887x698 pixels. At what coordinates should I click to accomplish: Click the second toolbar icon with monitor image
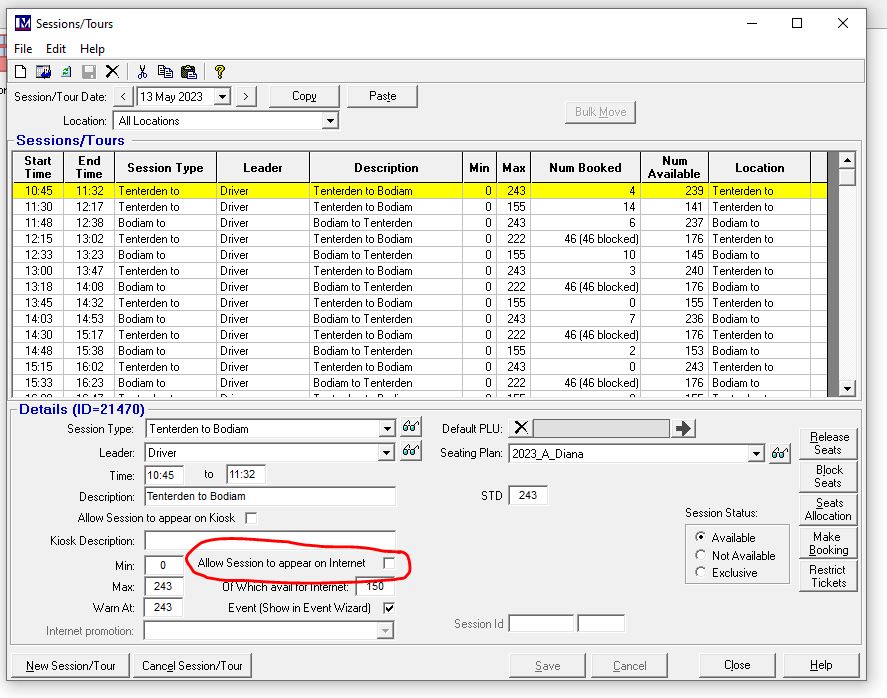click(44, 72)
